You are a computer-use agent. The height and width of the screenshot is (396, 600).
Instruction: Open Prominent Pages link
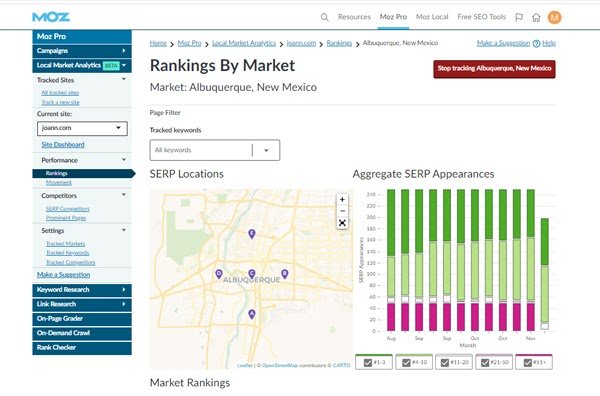(66, 218)
